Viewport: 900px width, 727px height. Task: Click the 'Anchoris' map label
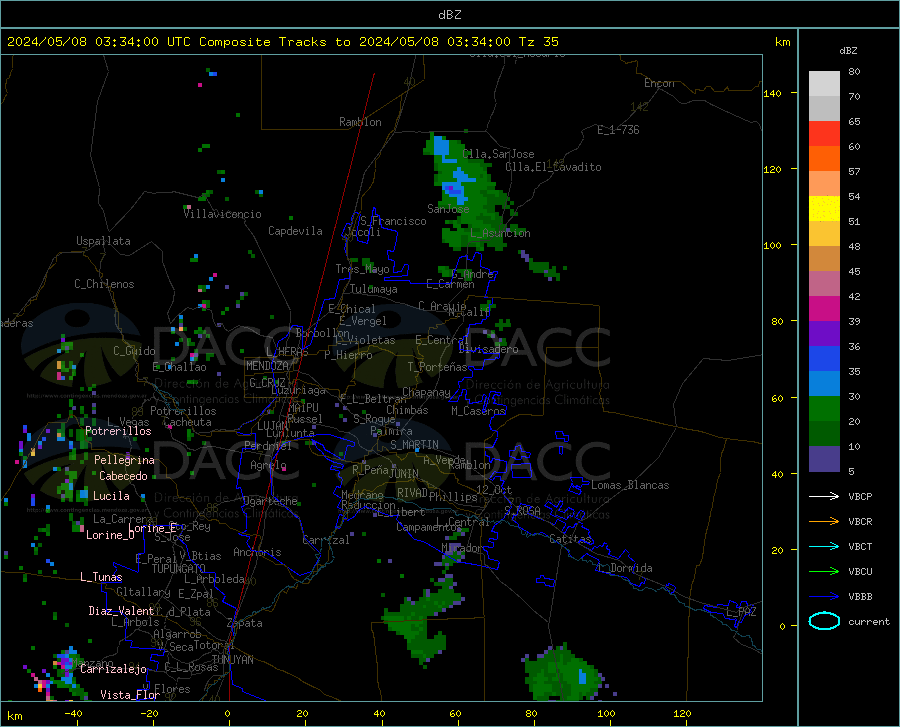coord(257,553)
